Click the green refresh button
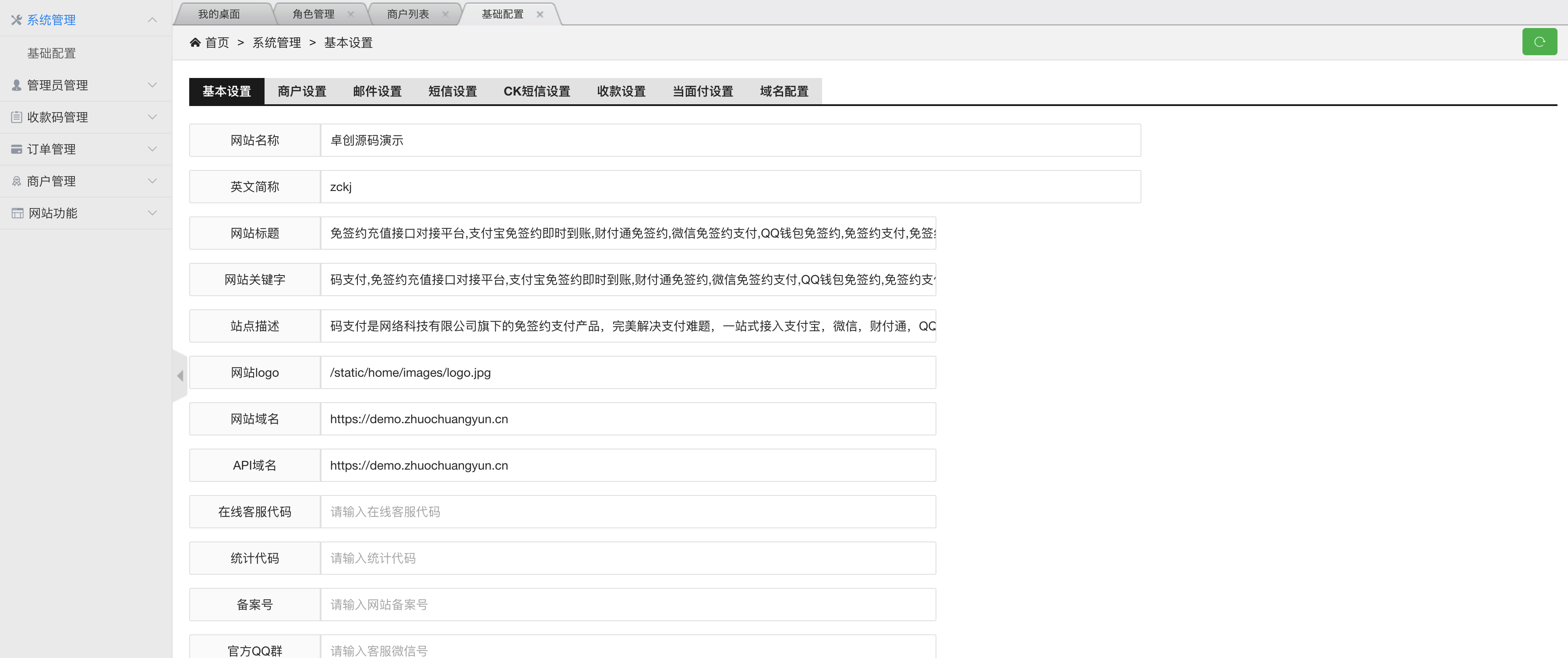The width and height of the screenshot is (1568, 658). click(1539, 42)
